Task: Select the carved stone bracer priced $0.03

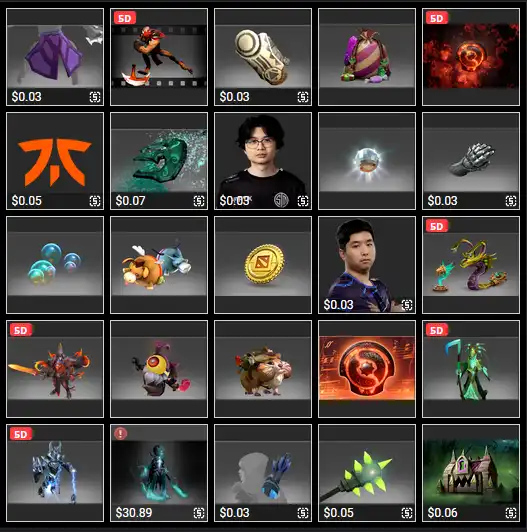Action: pos(263,57)
